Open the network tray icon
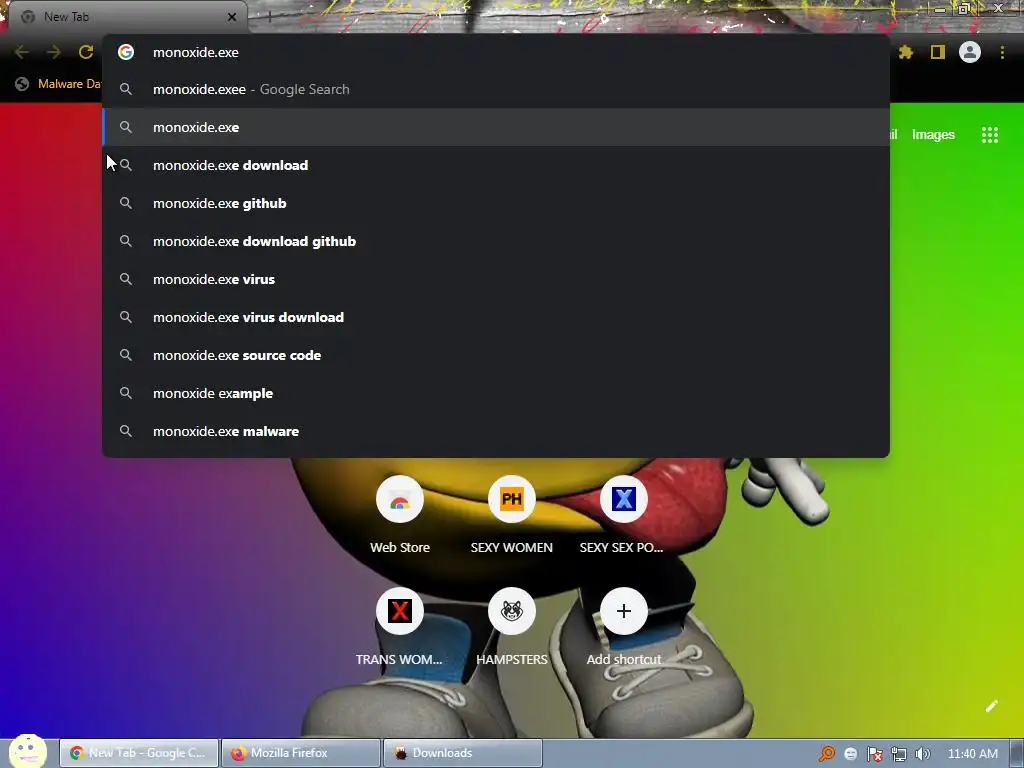 click(x=899, y=754)
